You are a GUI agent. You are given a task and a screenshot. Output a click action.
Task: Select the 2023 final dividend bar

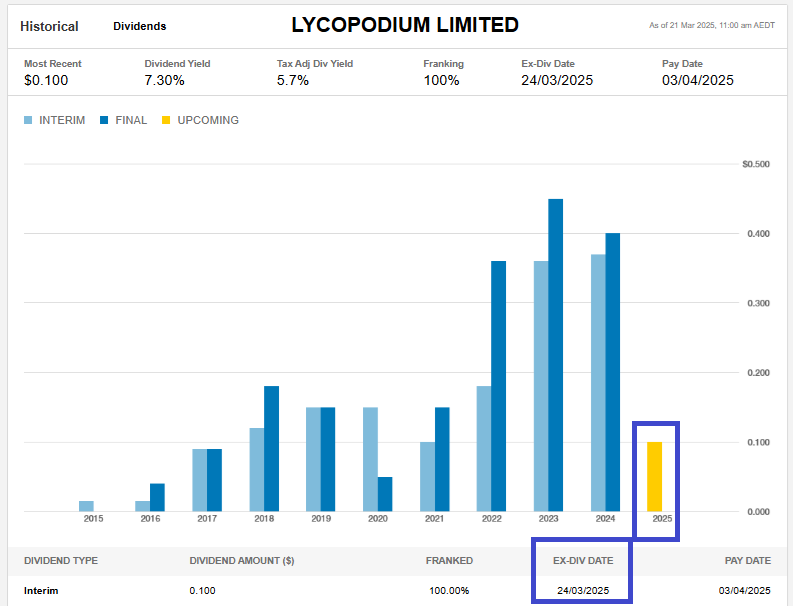[555, 355]
